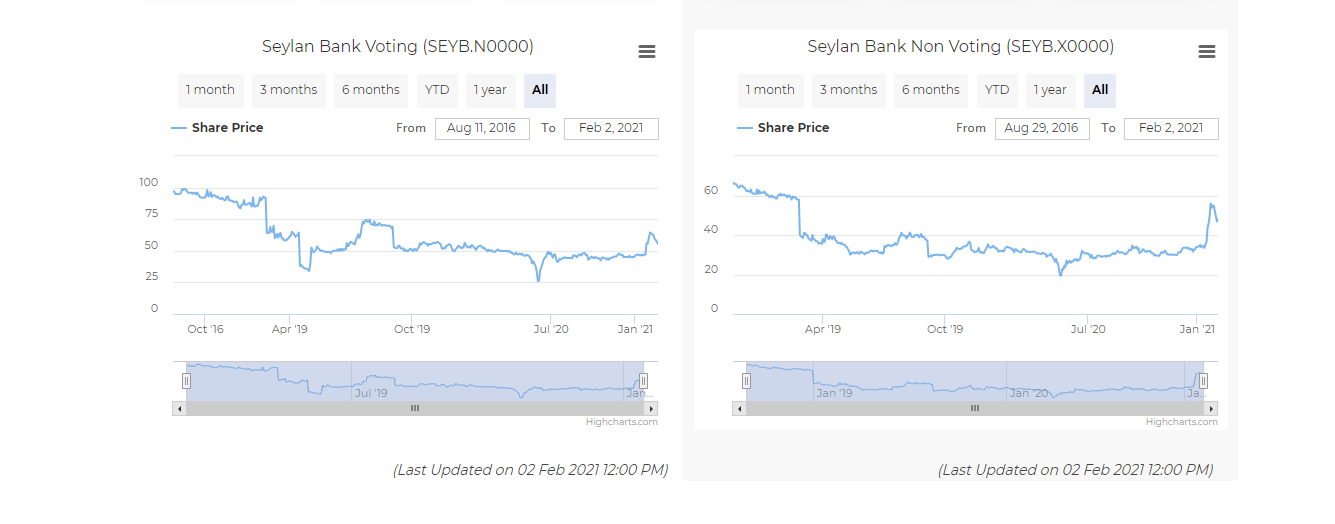
Task: Click Jan '20 label in Non Voting navigator
Action: tap(1028, 393)
